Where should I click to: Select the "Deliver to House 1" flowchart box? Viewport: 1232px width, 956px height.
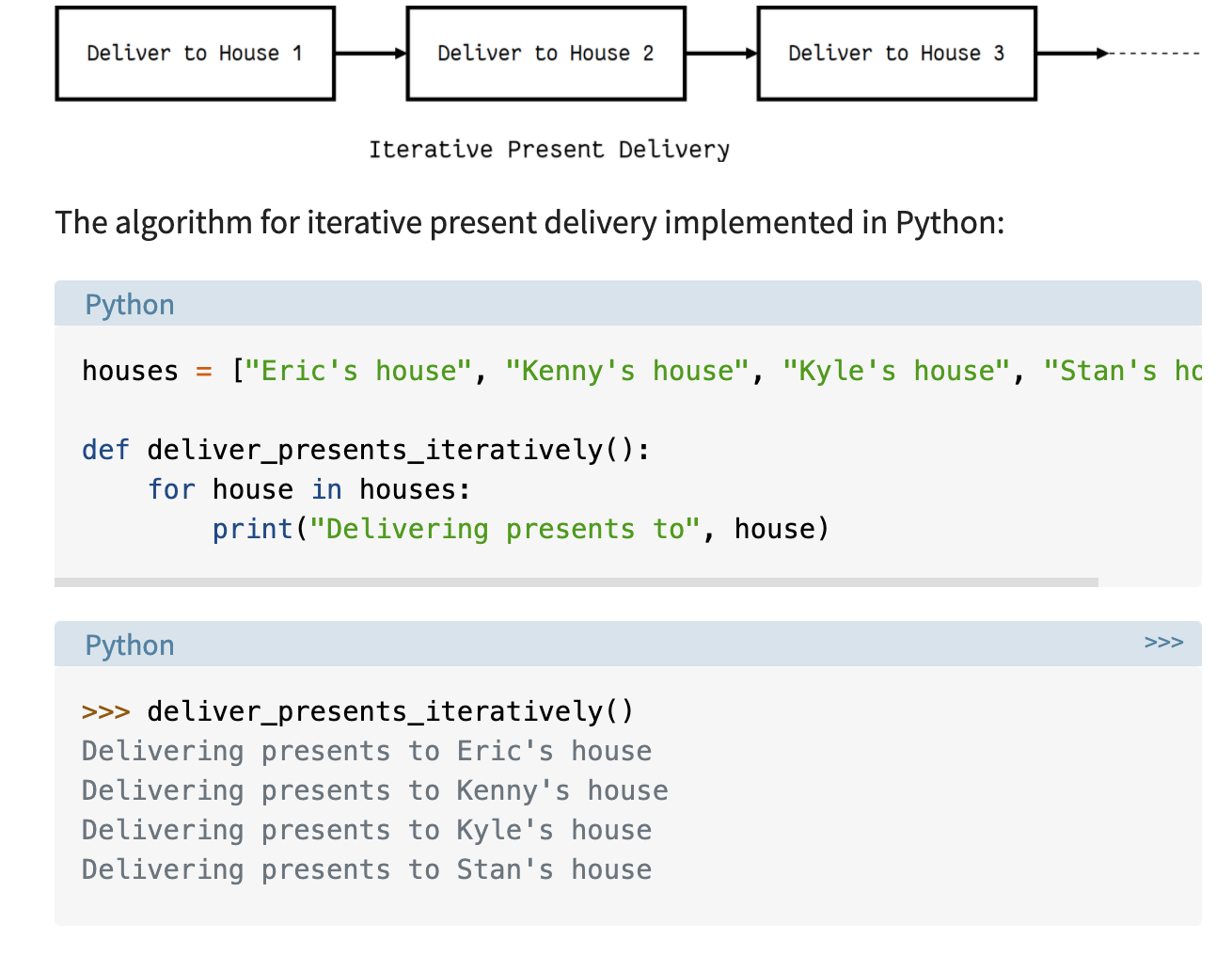pos(195,53)
